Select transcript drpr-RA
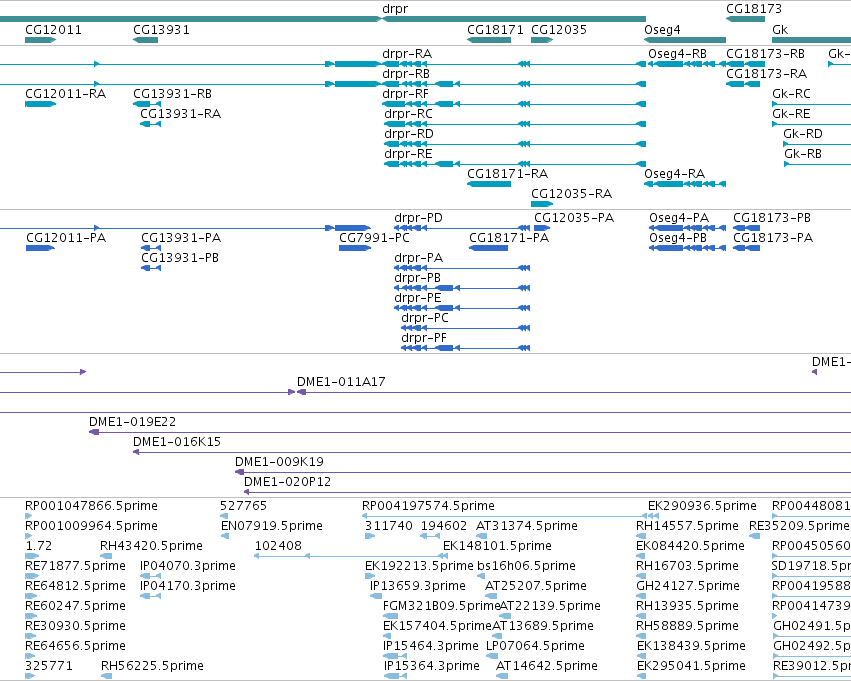 coord(407,54)
